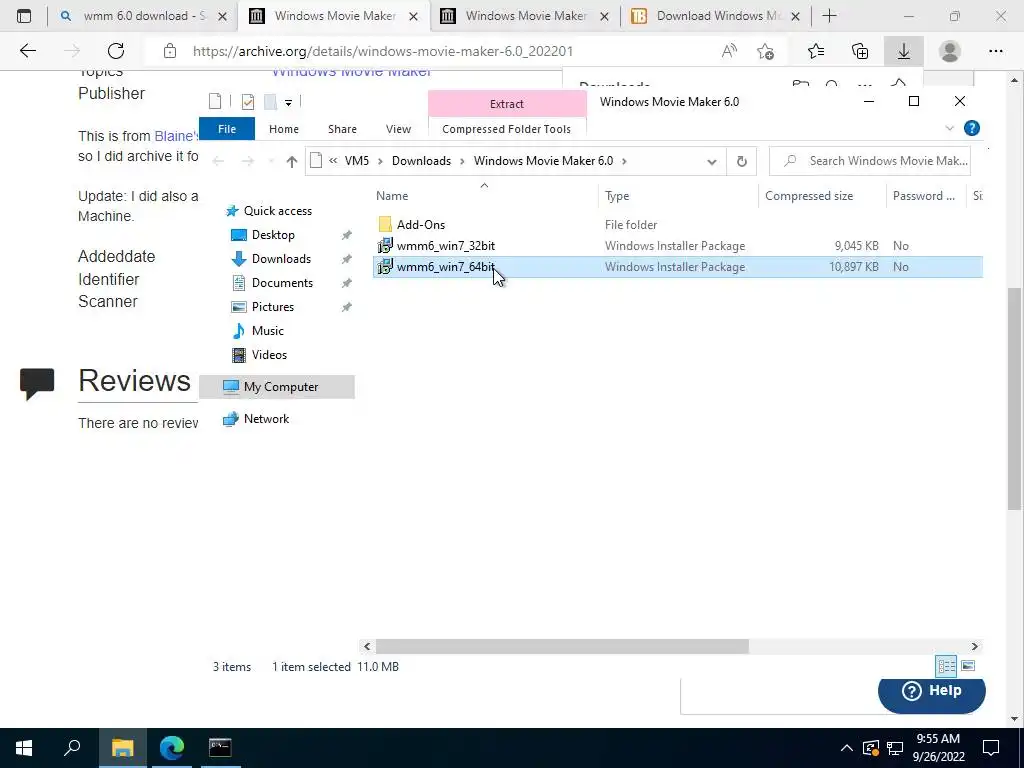Screen dimensions: 1024x768
Task: Open the address bar history dropdown
Action: tap(712, 161)
